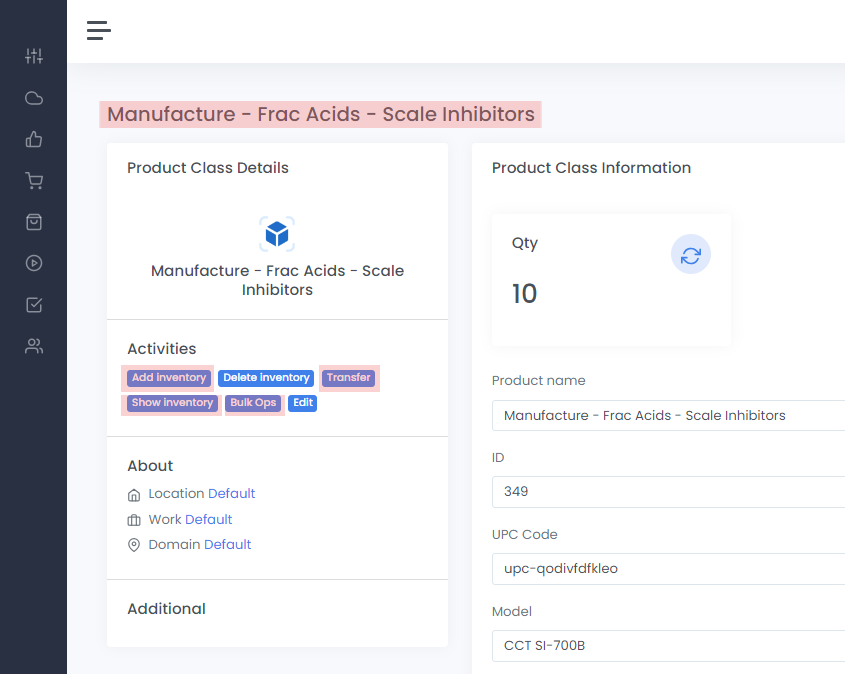
Task: Open the checkbox tasks sidebar icon
Action: [x=34, y=305]
